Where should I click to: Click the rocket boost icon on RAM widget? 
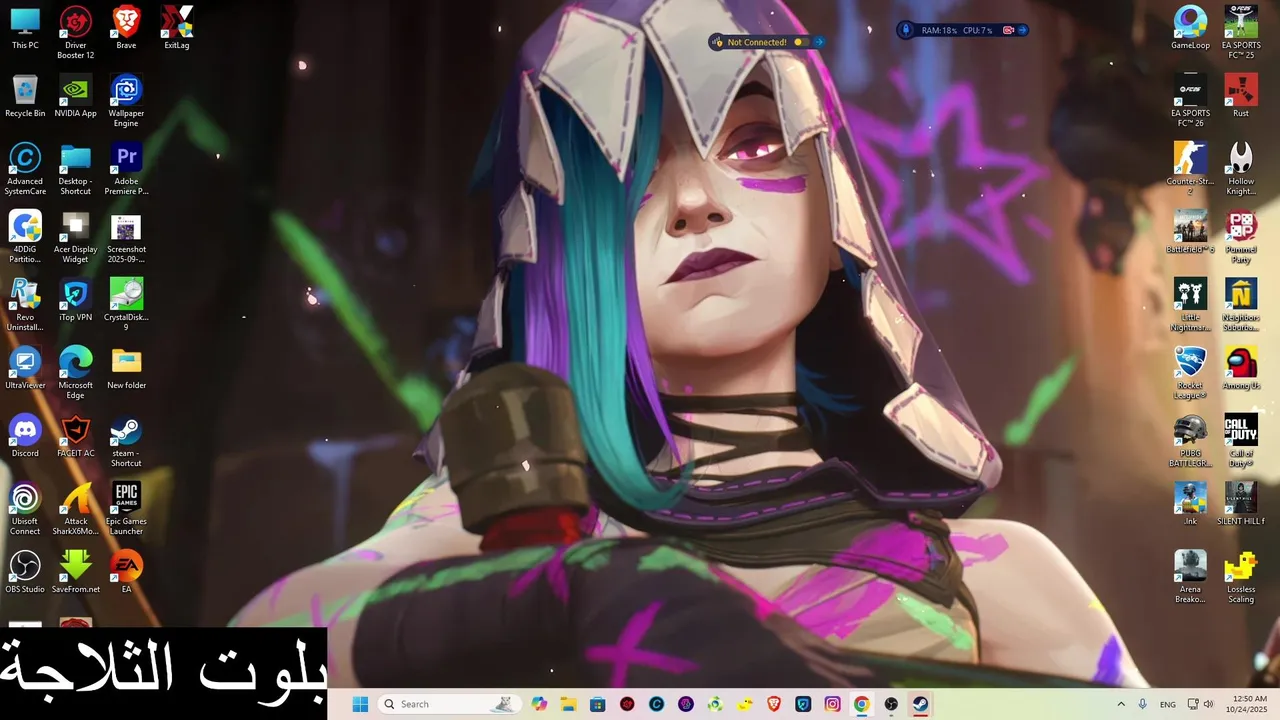tap(907, 30)
